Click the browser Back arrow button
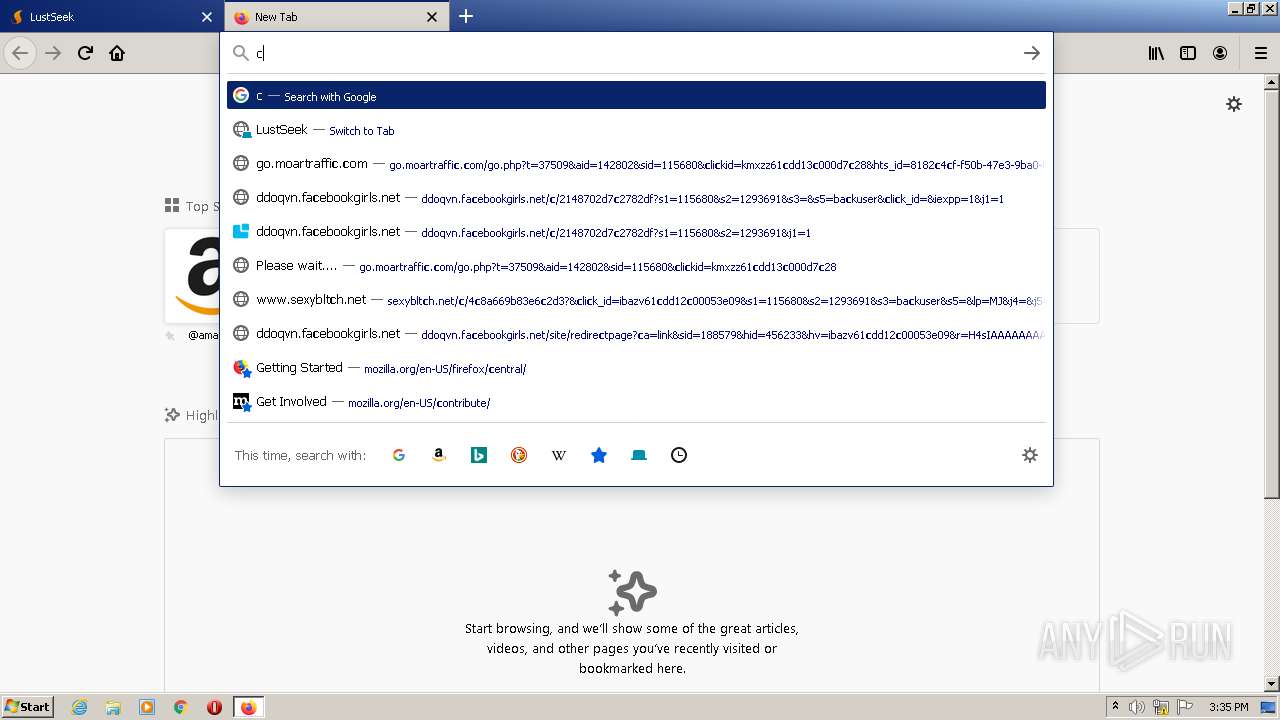 point(20,53)
